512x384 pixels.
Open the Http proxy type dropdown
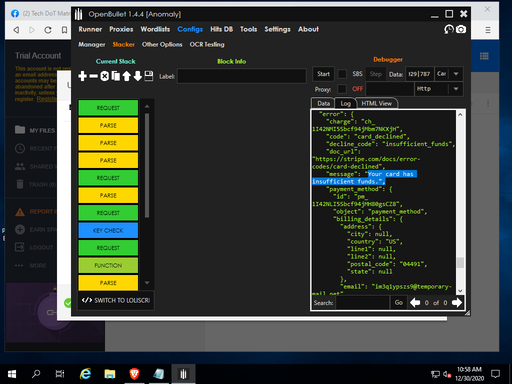(456, 89)
